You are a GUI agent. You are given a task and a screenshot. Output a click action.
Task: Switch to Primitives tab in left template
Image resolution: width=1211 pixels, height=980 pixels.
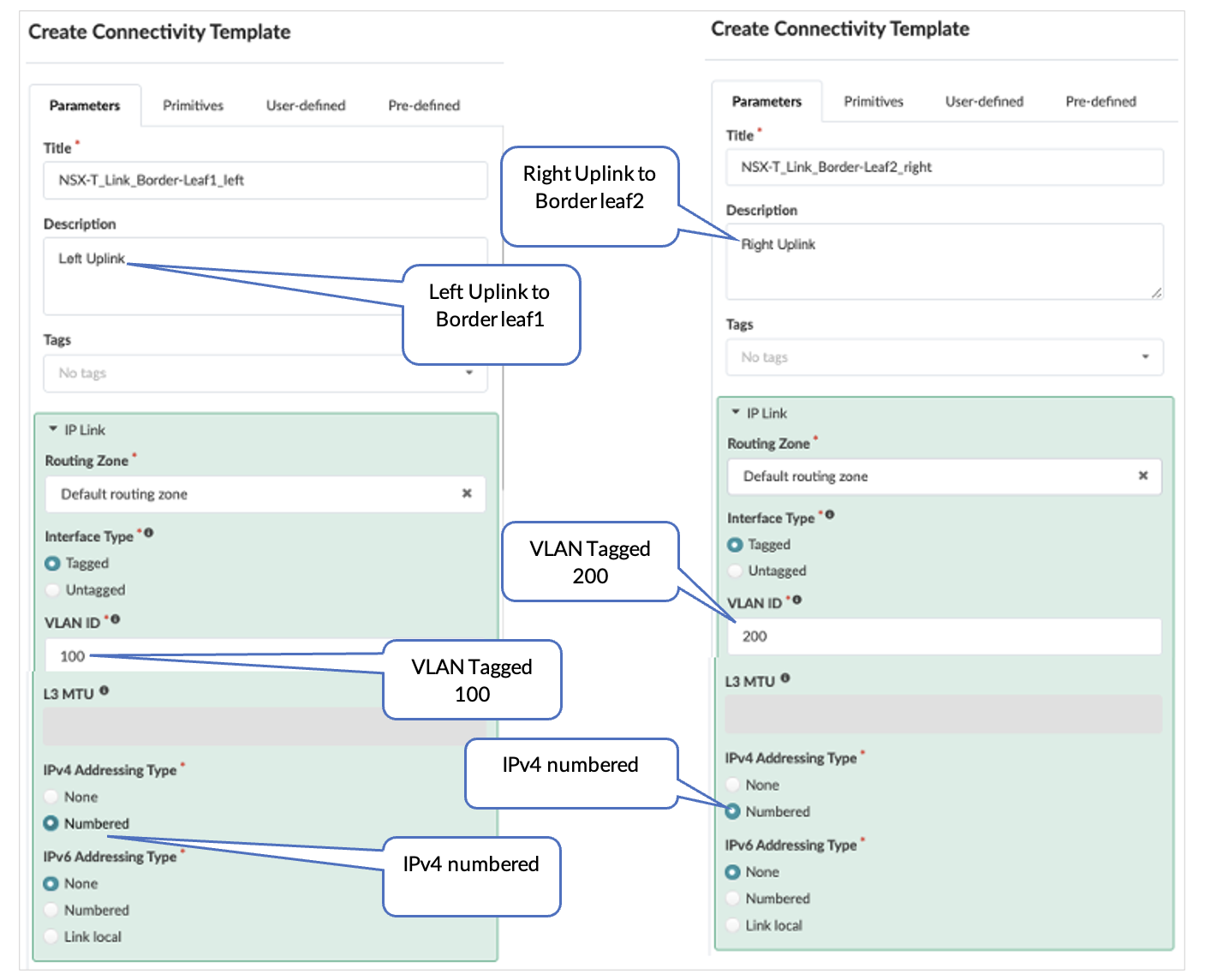tap(193, 105)
